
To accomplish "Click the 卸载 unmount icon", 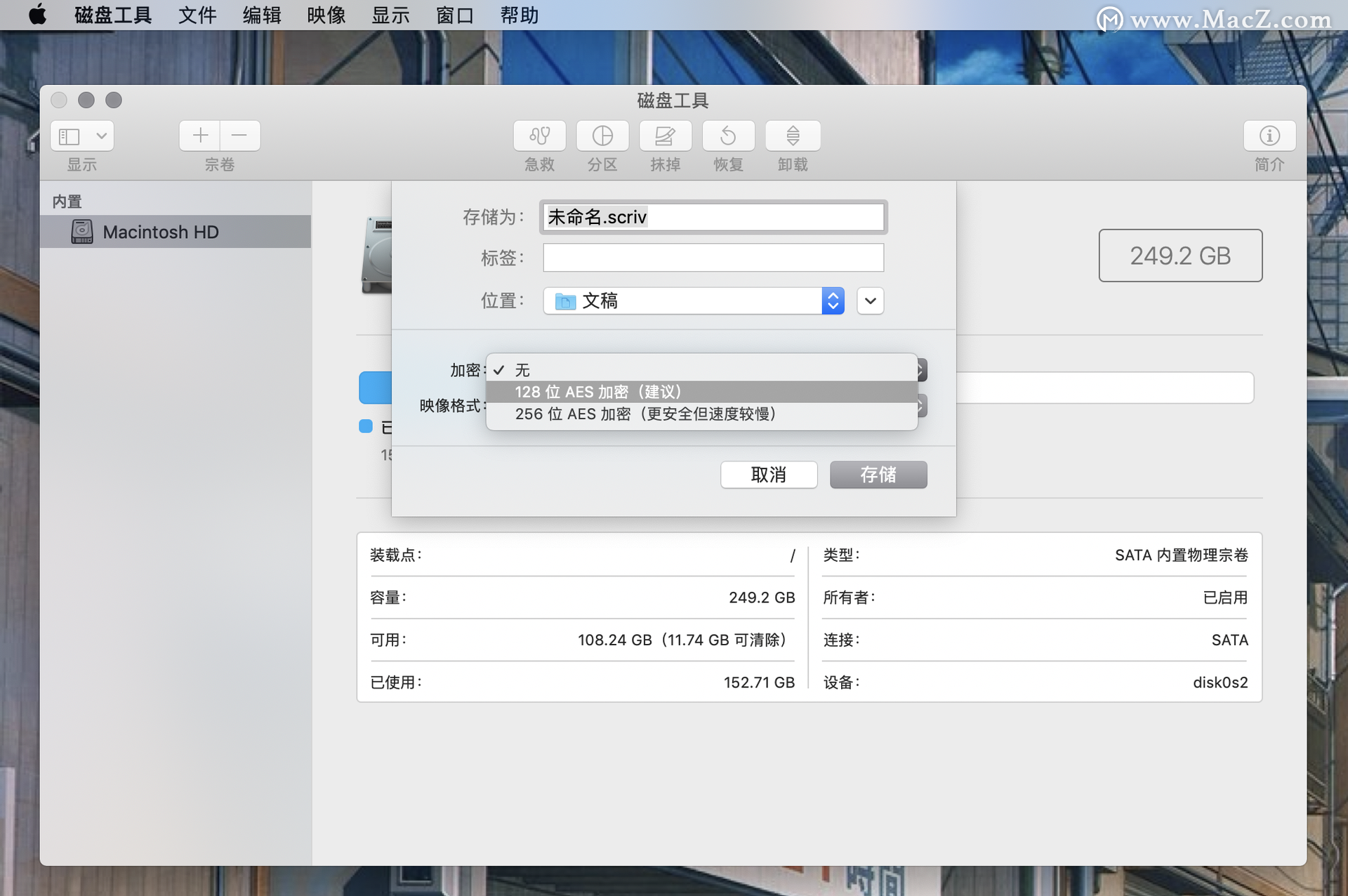I will click(x=793, y=136).
